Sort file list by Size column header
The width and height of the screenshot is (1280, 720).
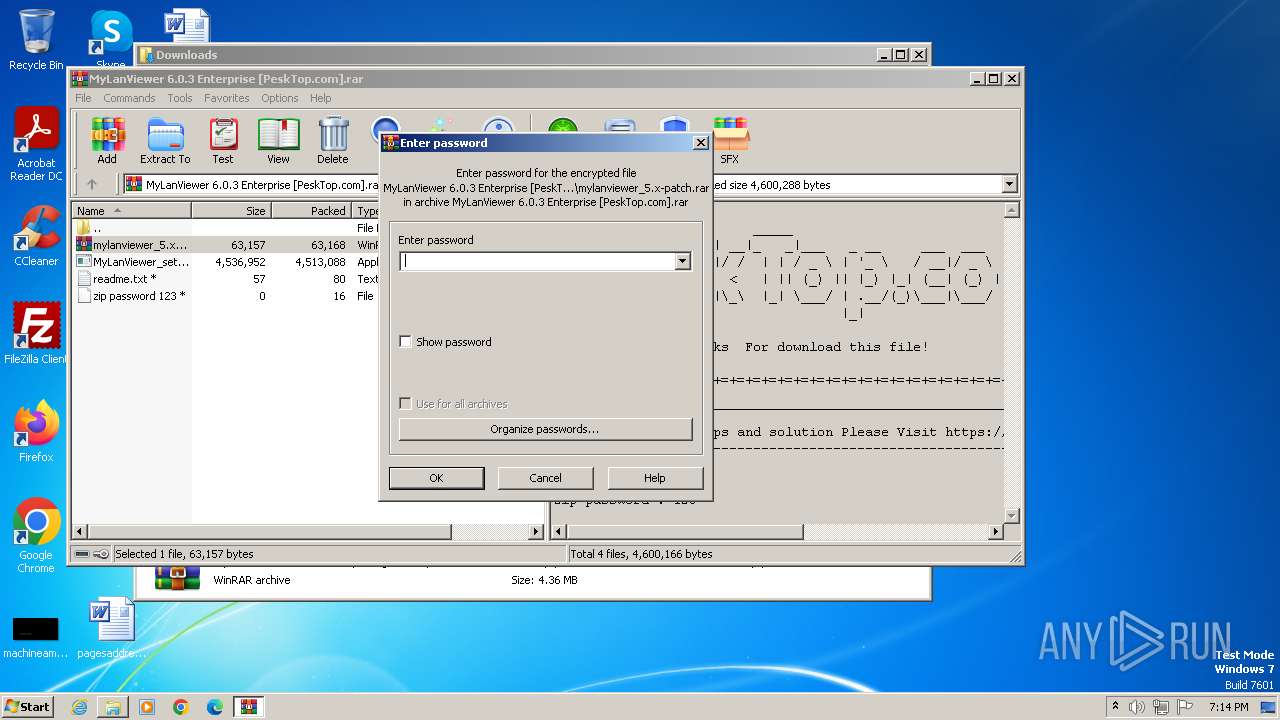(231, 211)
